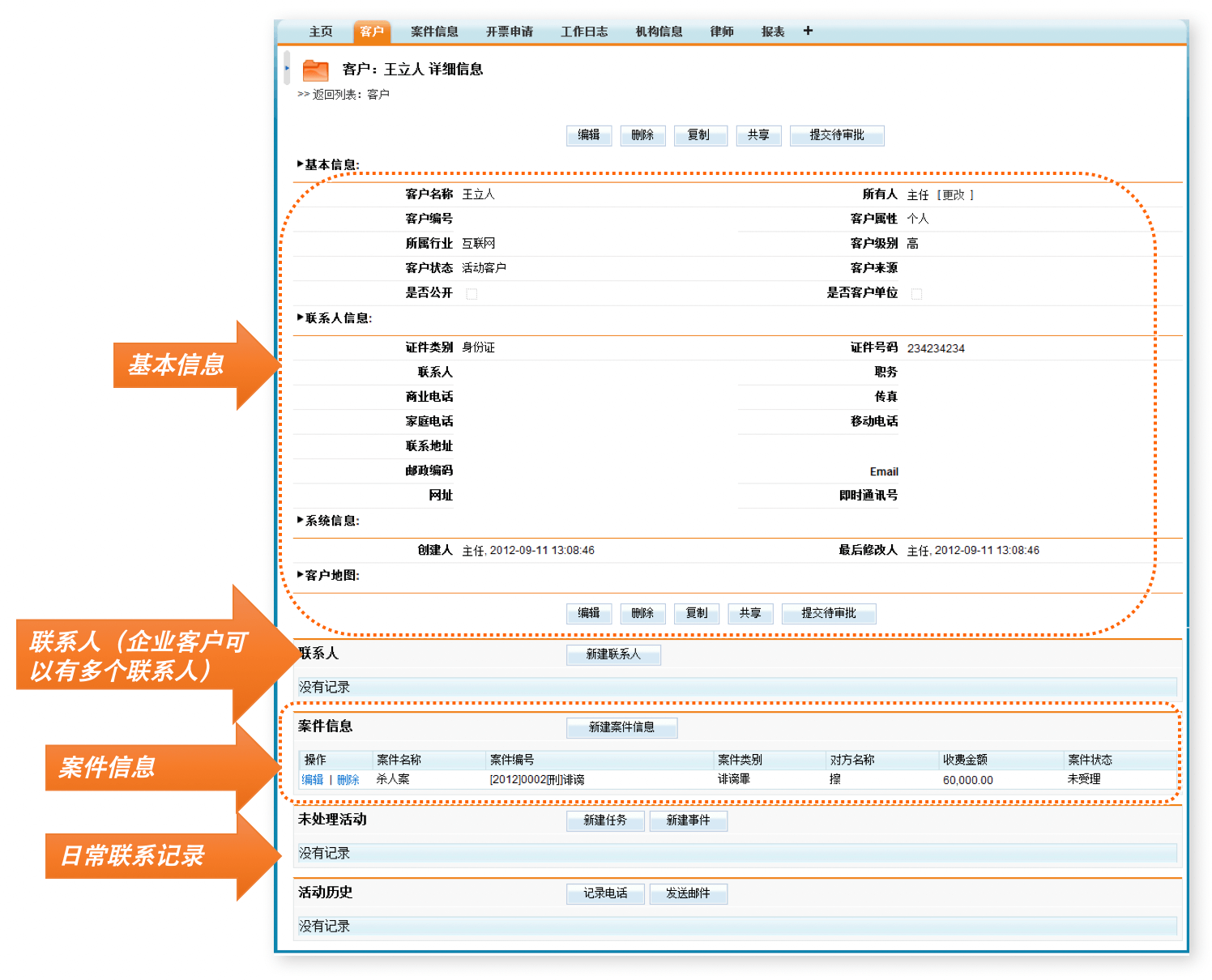Image resolution: width=1212 pixels, height=980 pixels.
Task: Click 新建任务 button
Action: [x=605, y=820]
